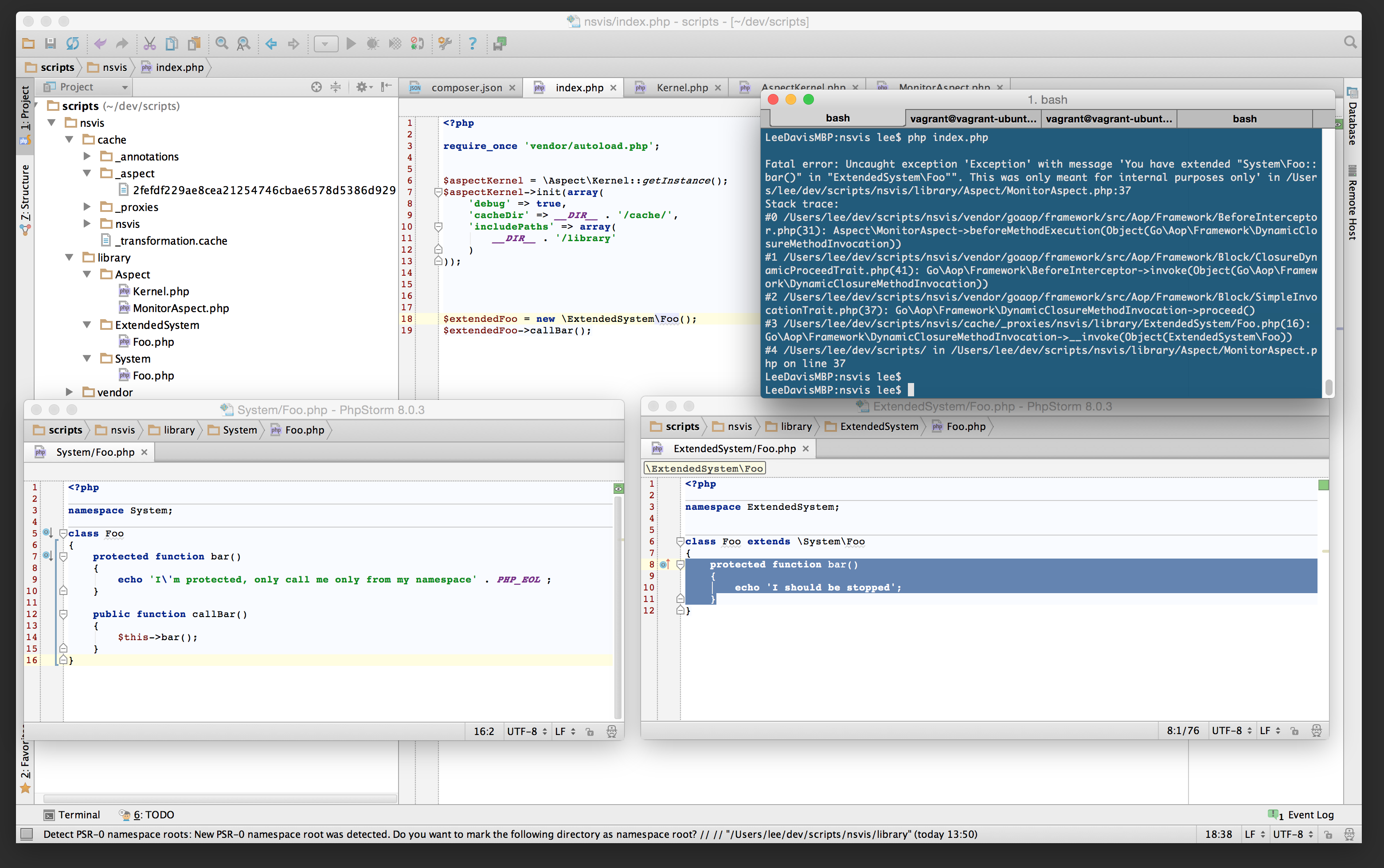Click the Replace magnifier icon
The width and height of the screenshot is (1384, 868).
(x=244, y=43)
